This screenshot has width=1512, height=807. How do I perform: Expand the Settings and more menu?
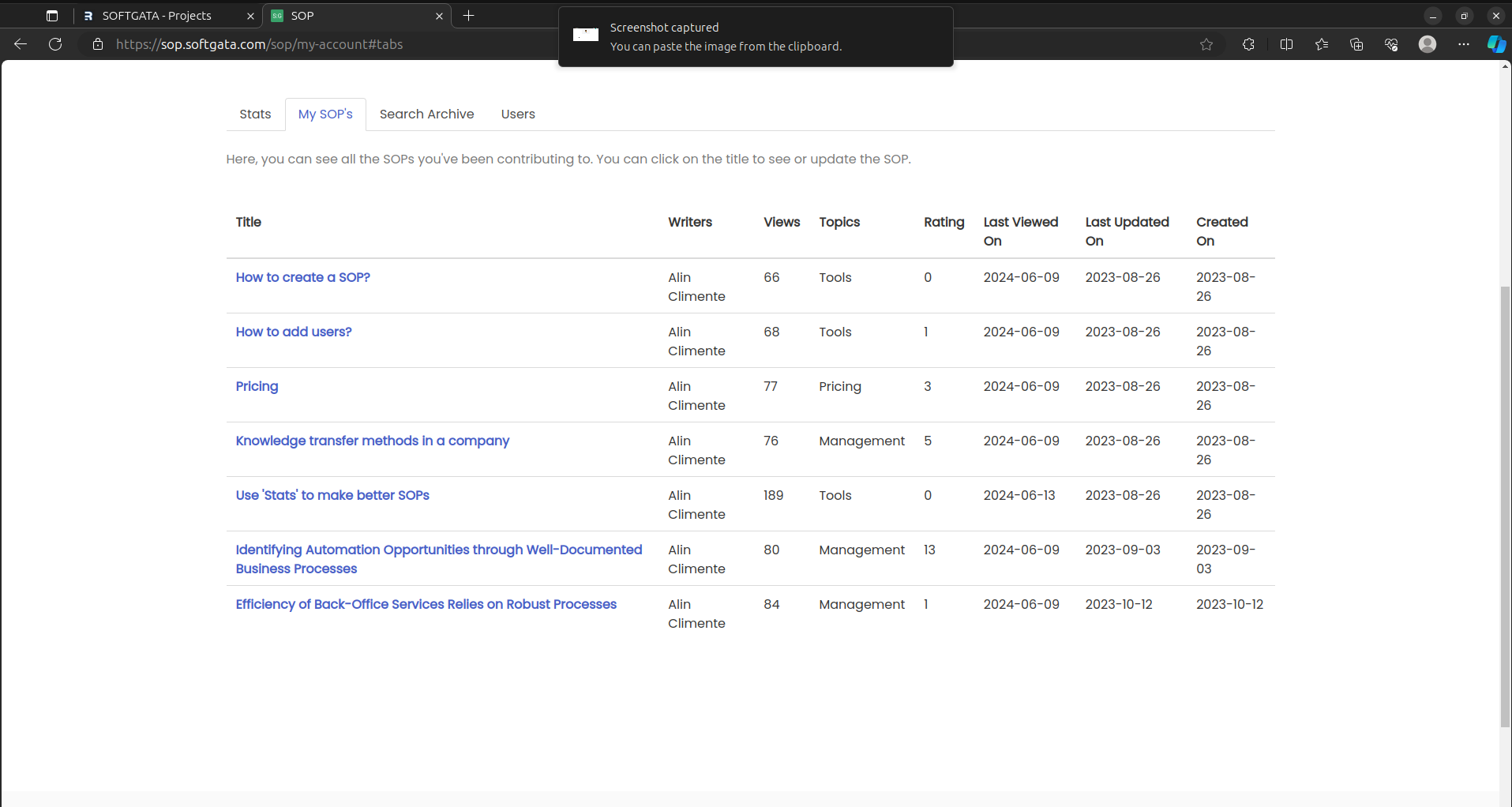1463,44
